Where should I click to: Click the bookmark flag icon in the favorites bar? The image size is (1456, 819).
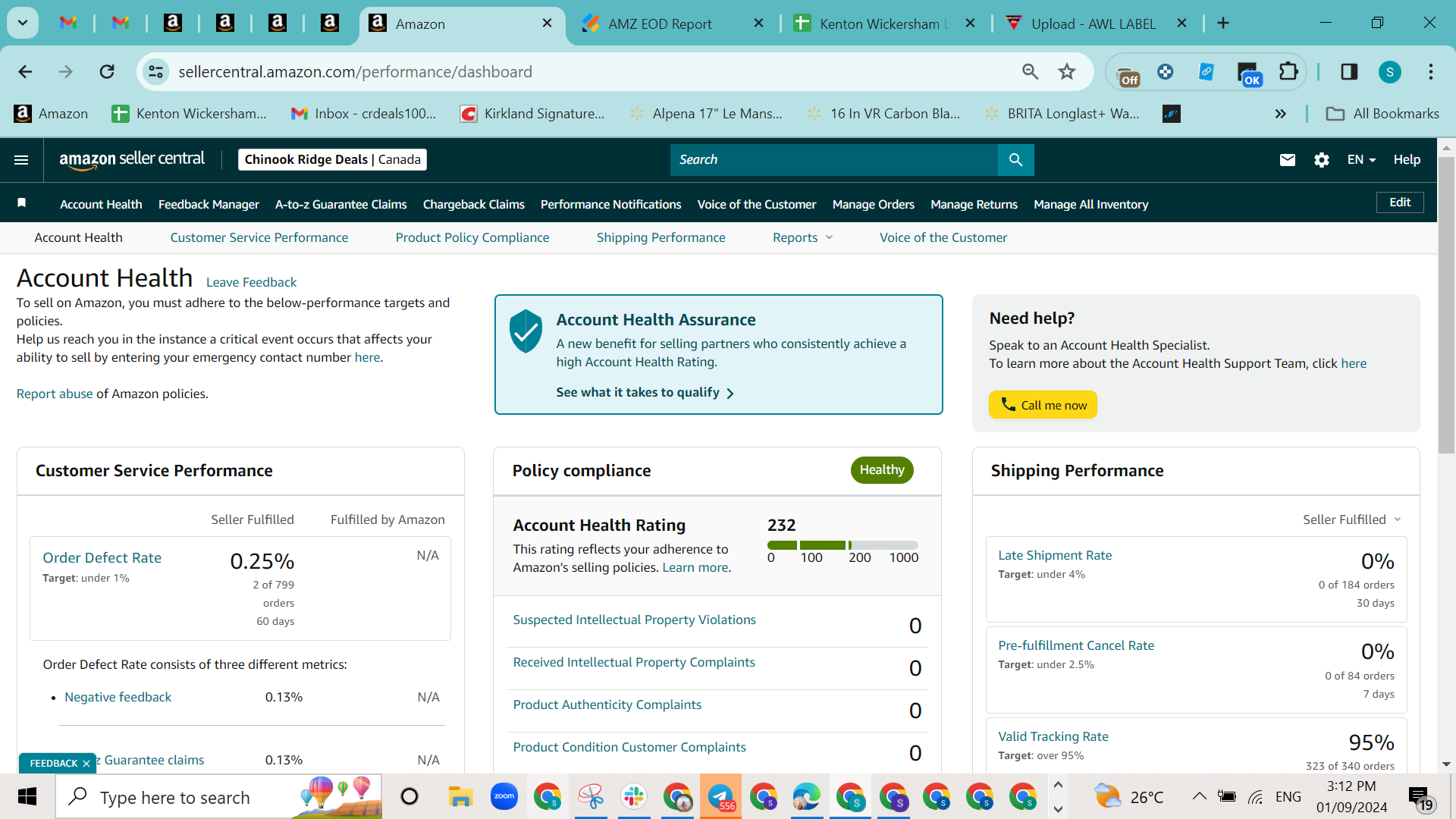22,203
